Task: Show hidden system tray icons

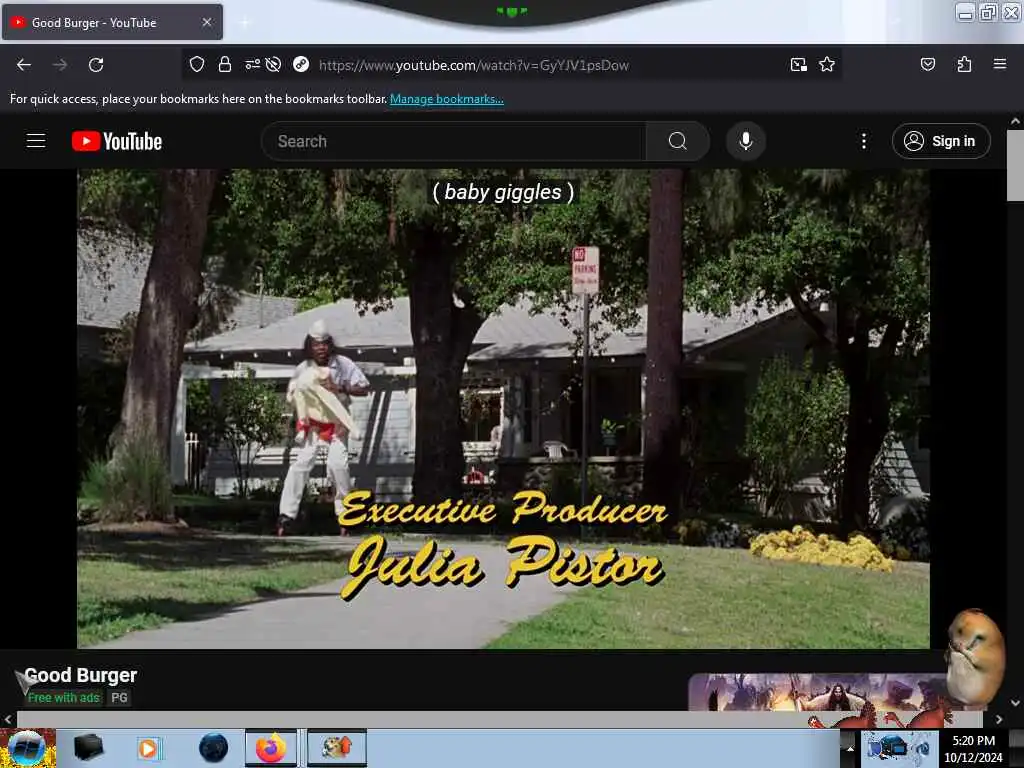Action: click(x=850, y=748)
